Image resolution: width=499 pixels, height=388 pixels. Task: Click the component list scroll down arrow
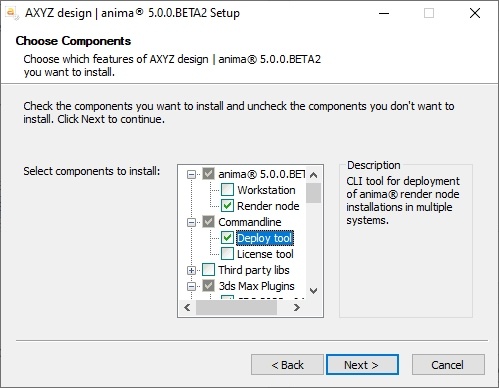(x=313, y=291)
